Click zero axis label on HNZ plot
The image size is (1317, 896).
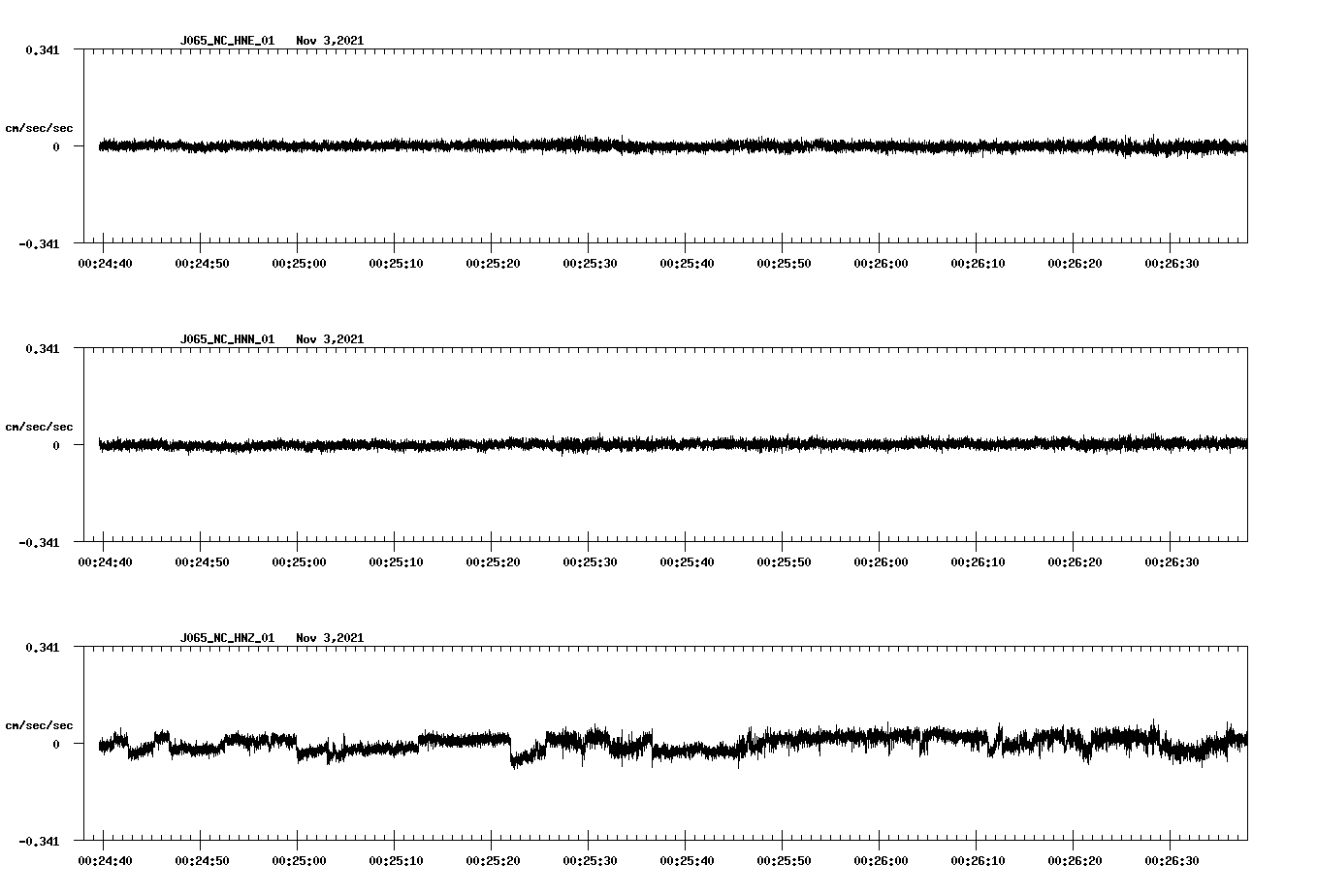click(x=56, y=745)
